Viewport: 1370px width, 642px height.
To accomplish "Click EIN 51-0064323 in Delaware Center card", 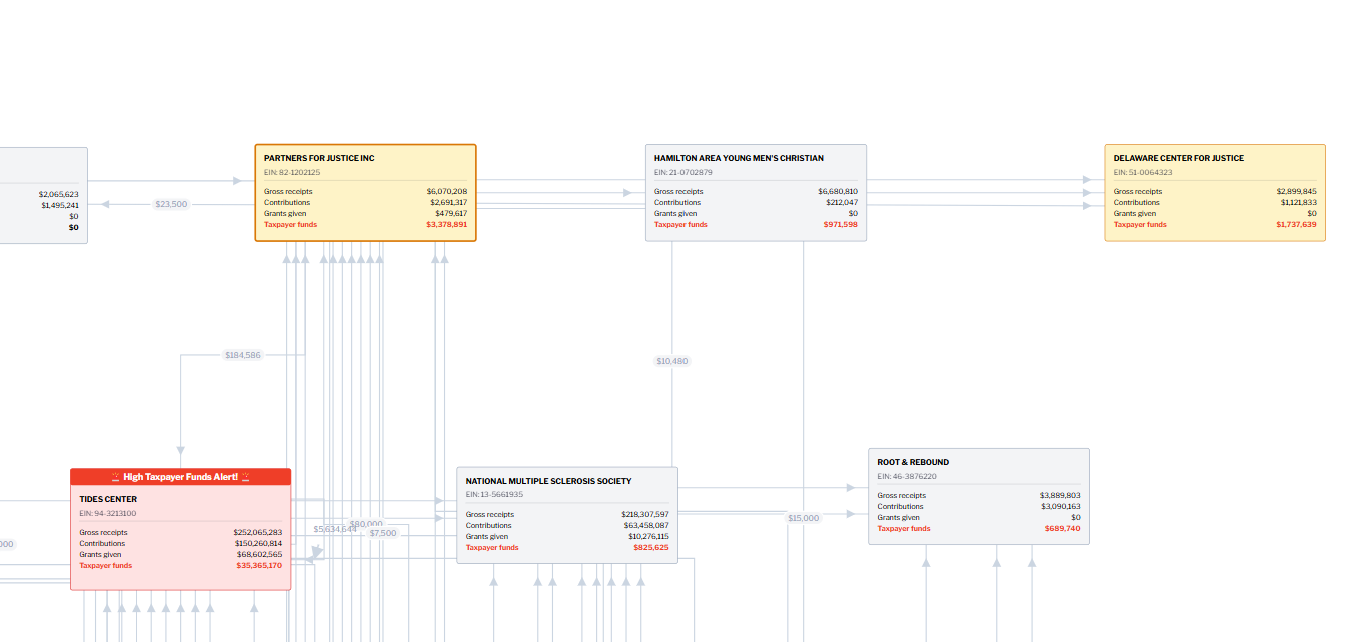I will pyautogui.click(x=1143, y=172).
